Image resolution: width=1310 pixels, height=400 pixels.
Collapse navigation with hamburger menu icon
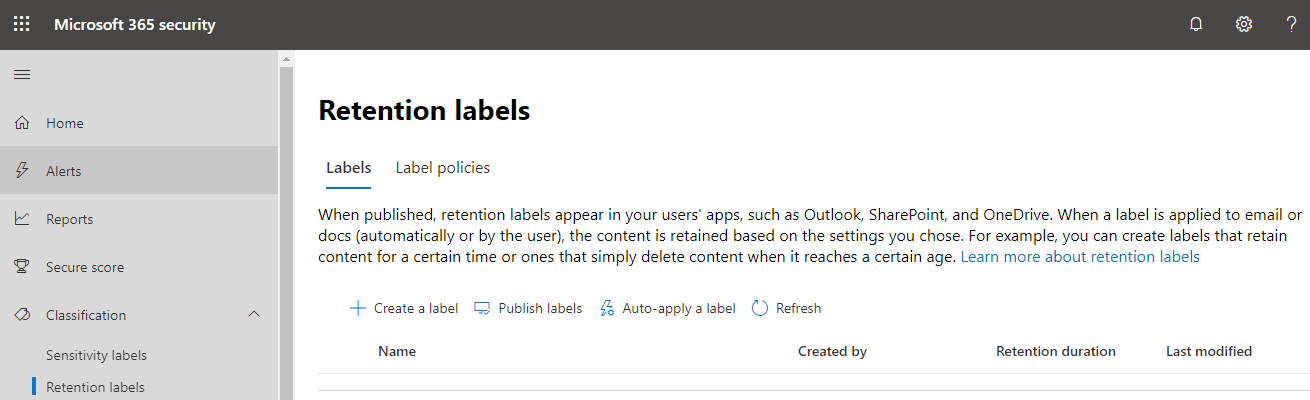[x=21, y=75]
